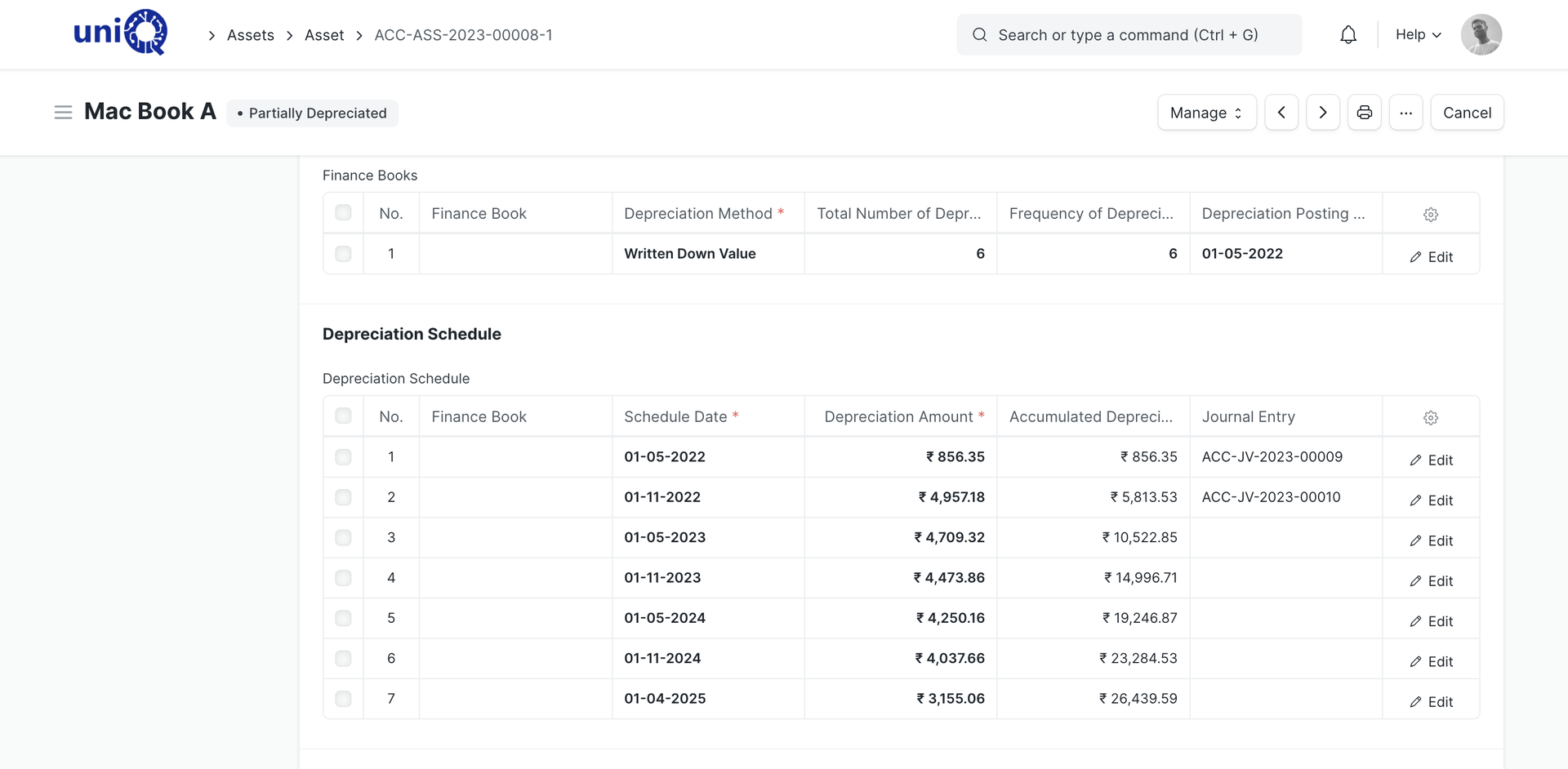The height and width of the screenshot is (769, 1568).
Task: Check schedule row 3 checkbox
Action: coord(343,537)
